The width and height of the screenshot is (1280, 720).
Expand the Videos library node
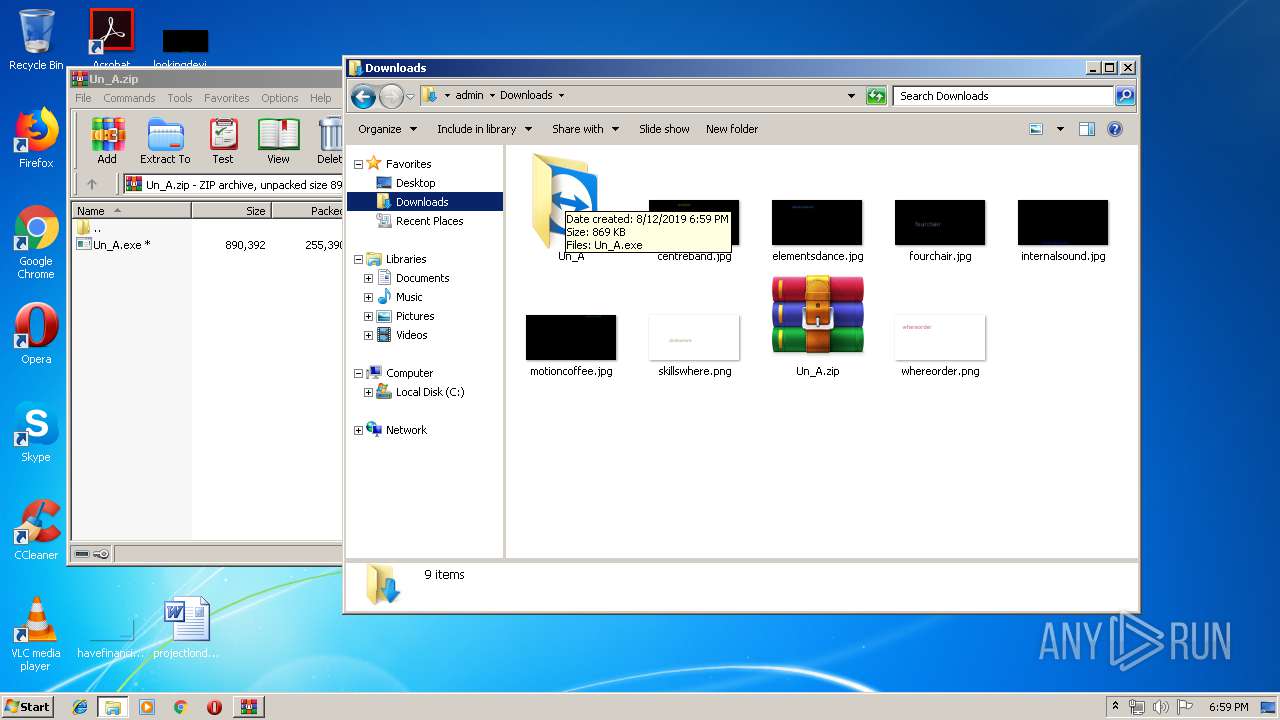point(368,335)
